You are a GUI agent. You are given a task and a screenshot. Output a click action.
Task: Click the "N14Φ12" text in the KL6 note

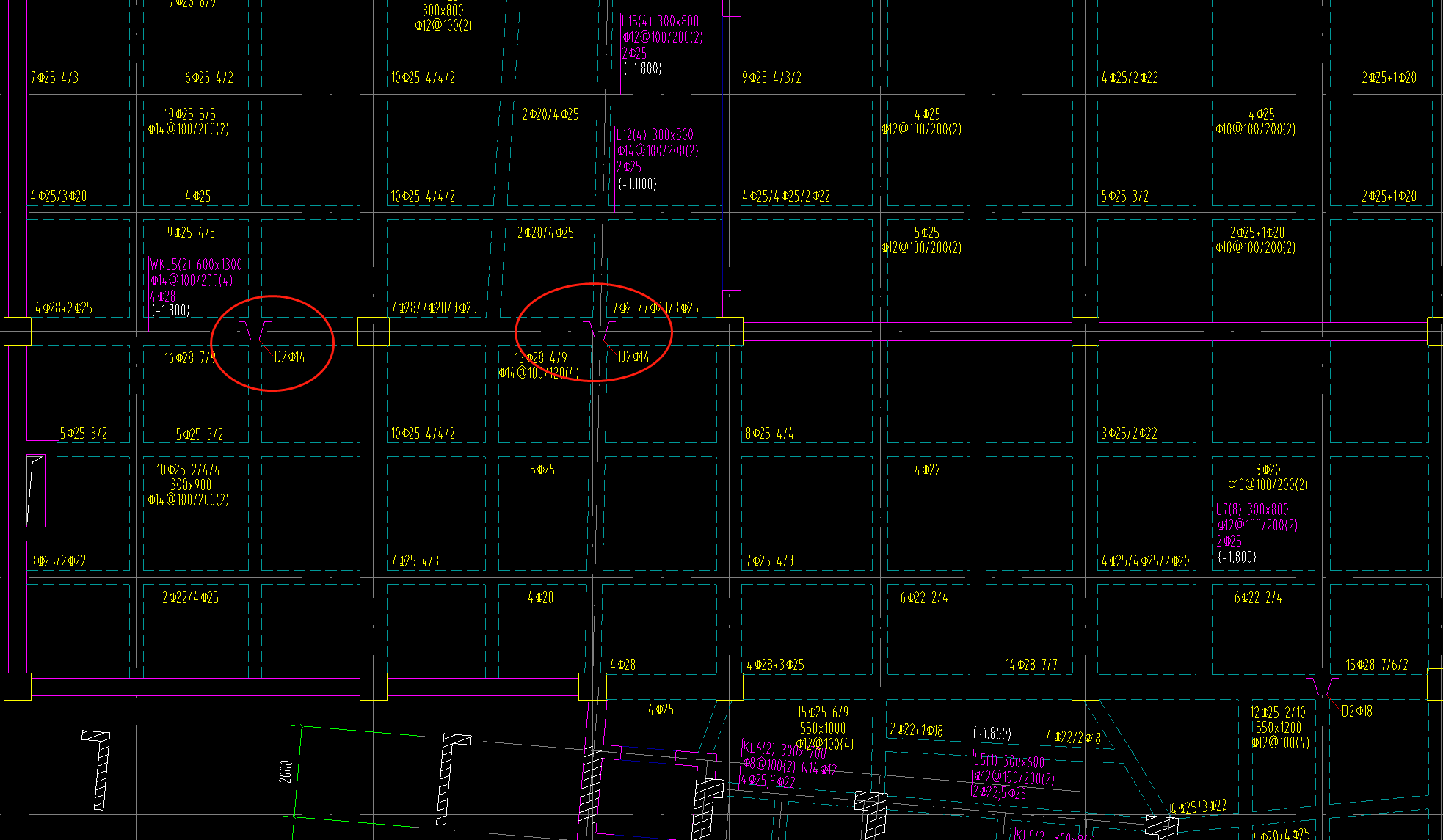pos(819,770)
